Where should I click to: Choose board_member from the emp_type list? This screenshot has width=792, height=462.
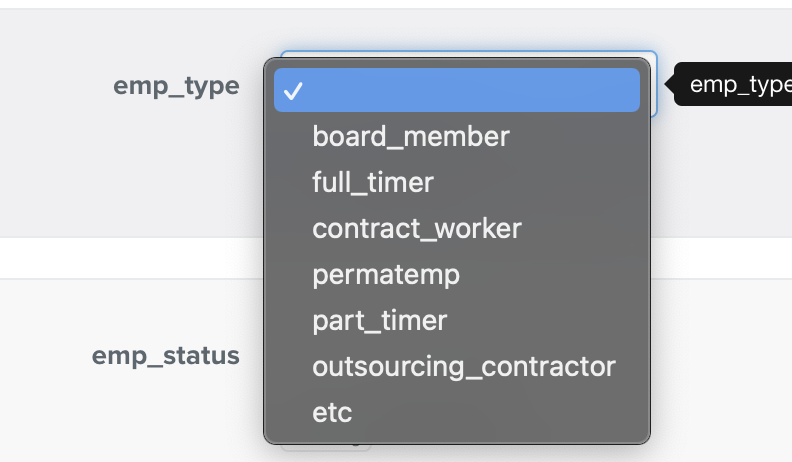click(x=411, y=136)
